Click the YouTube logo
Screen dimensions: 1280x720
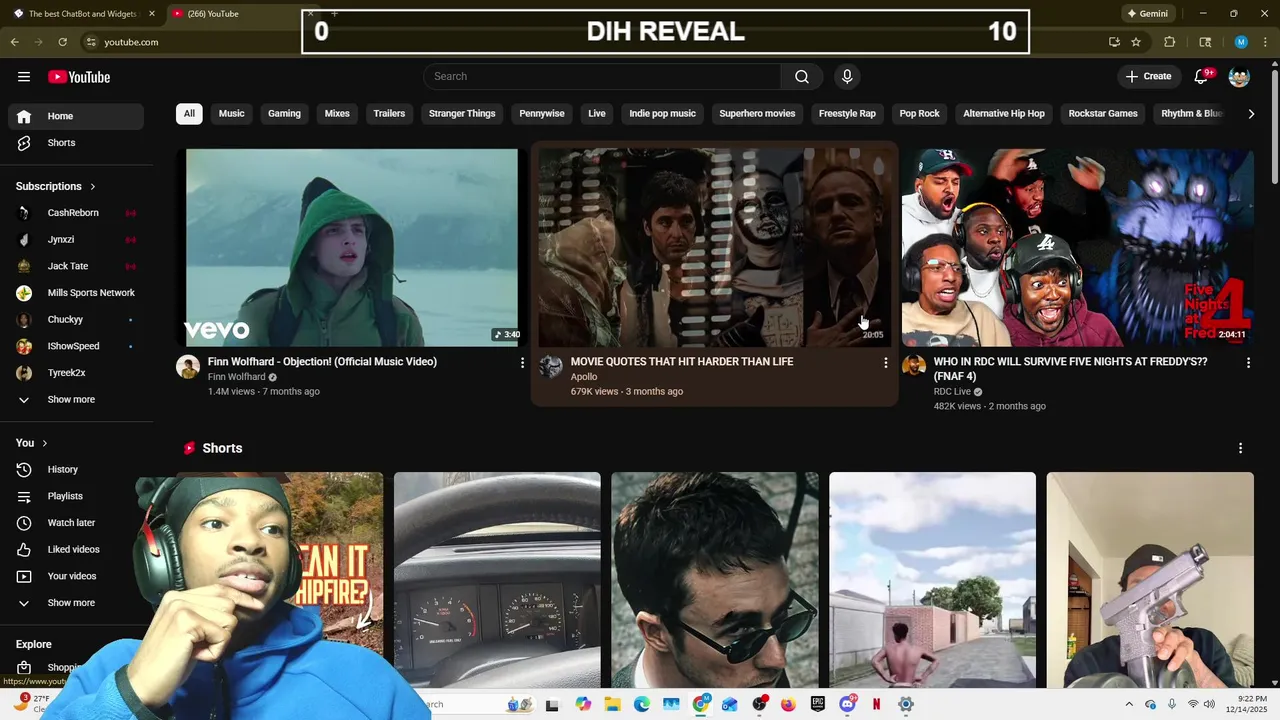click(79, 77)
